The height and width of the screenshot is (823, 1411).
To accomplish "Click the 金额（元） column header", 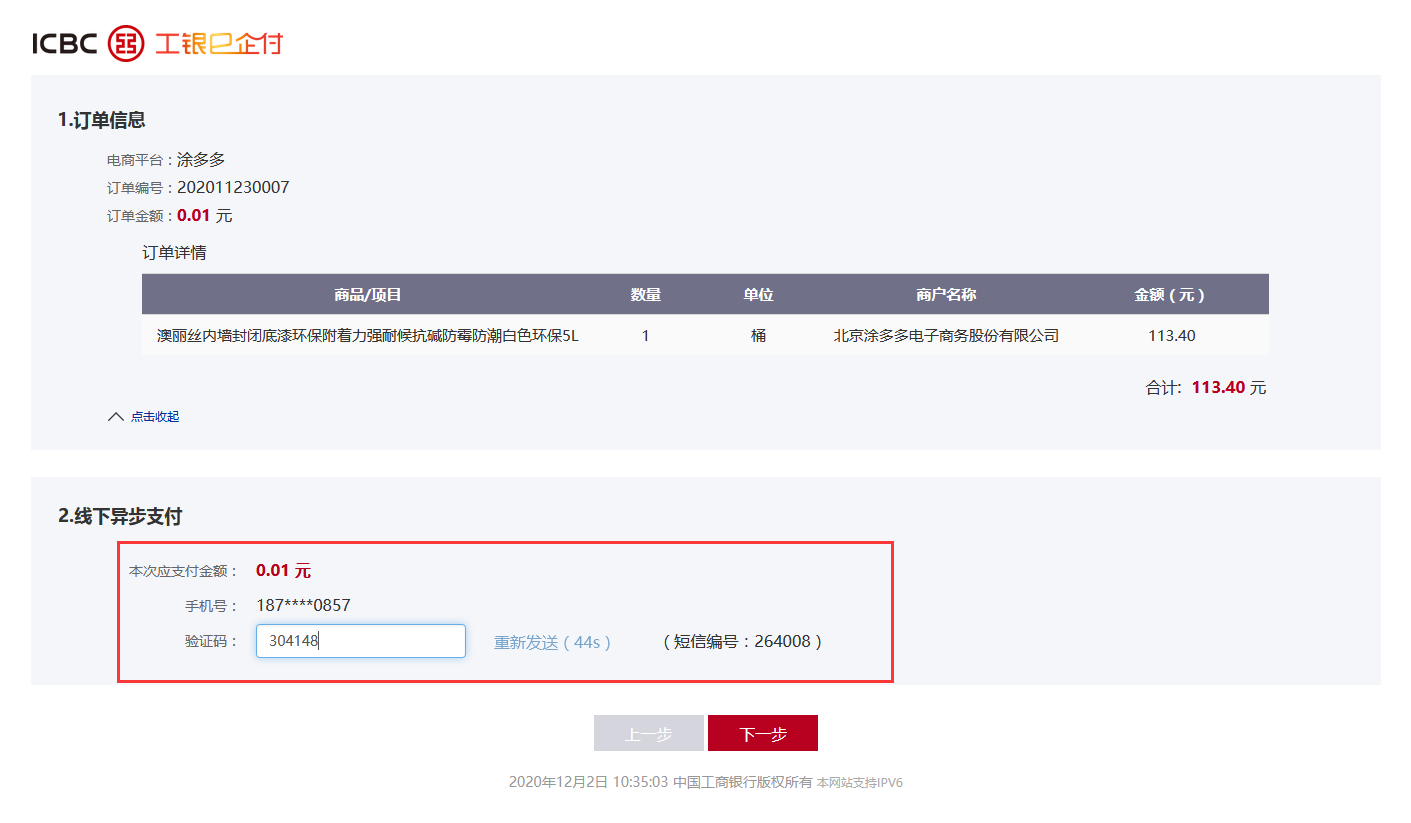I will 1171,295.
